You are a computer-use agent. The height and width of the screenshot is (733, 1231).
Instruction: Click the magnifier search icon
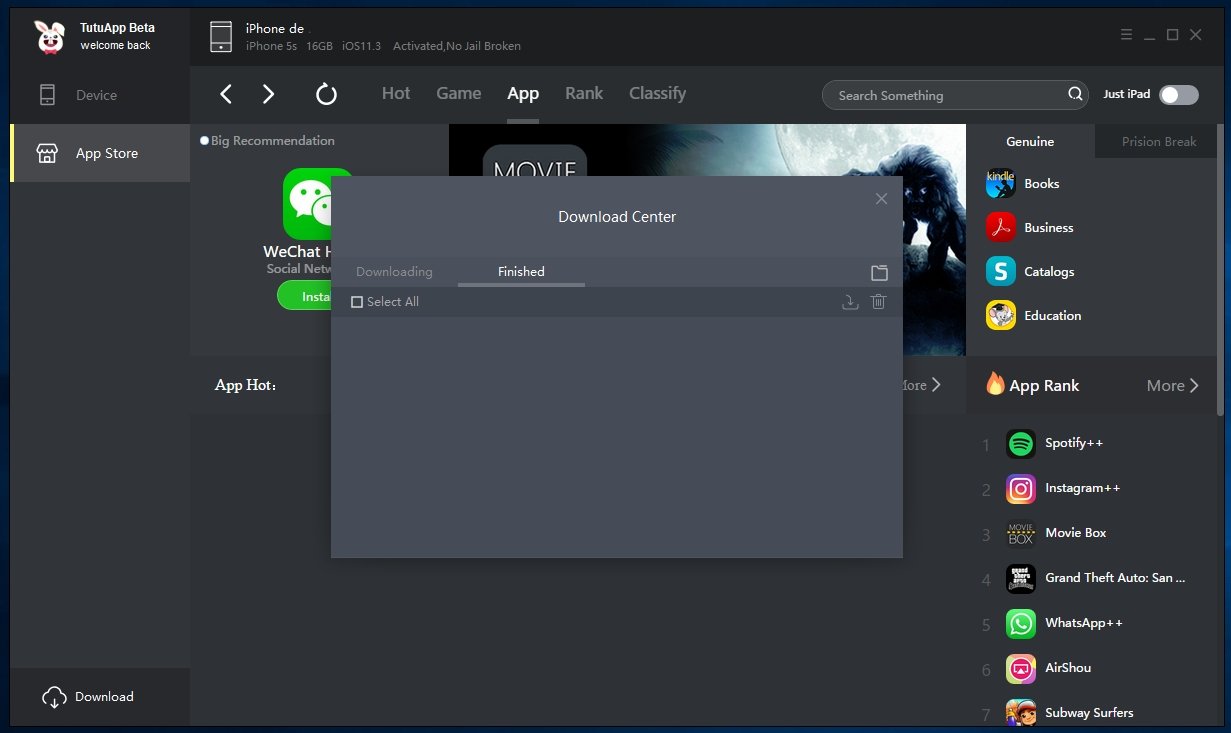tap(1075, 94)
